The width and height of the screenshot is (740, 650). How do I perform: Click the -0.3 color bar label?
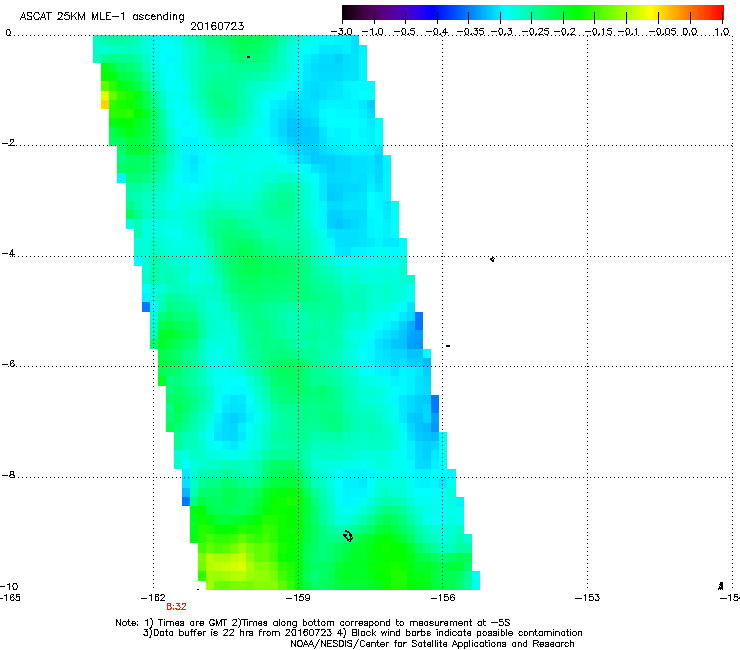(502, 32)
